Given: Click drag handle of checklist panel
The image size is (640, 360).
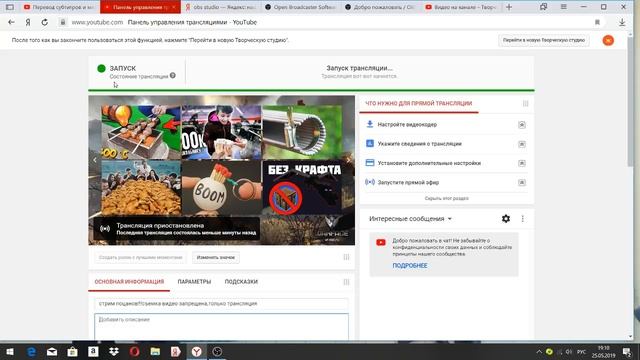Looking at the screenshot, I should pos(525,104).
